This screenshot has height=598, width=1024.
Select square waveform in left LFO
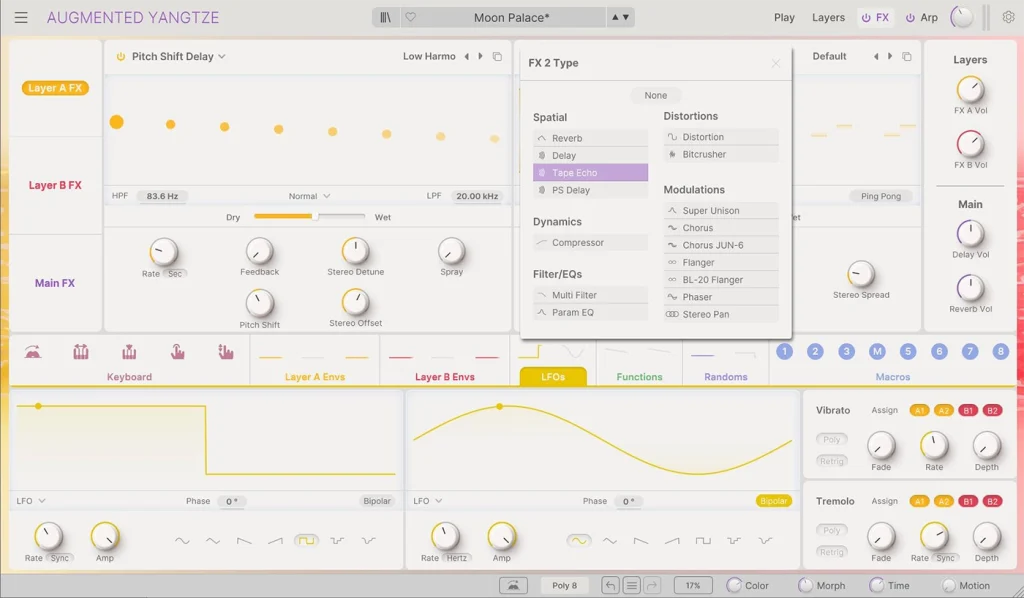click(306, 541)
